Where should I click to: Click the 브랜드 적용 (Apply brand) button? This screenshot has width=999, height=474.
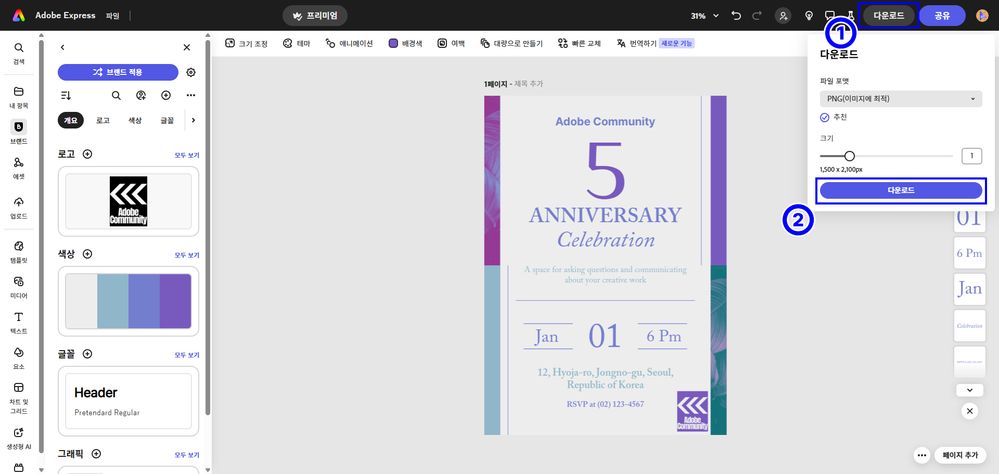[x=118, y=73]
